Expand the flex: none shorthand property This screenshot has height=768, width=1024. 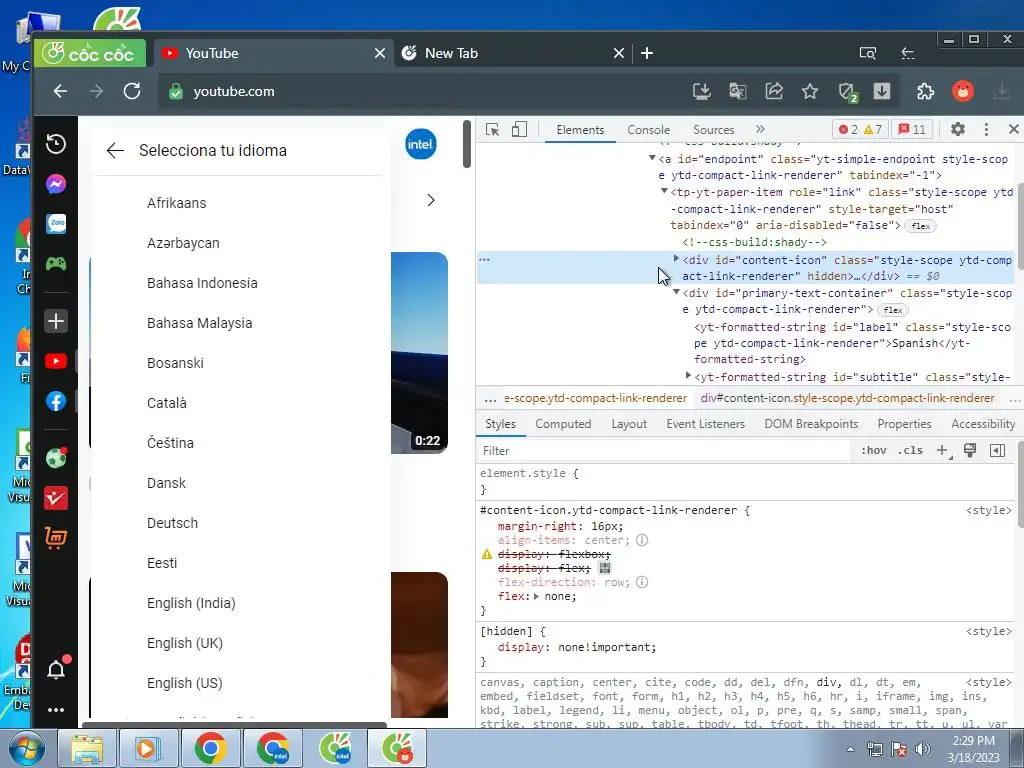pyautogui.click(x=536, y=596)
